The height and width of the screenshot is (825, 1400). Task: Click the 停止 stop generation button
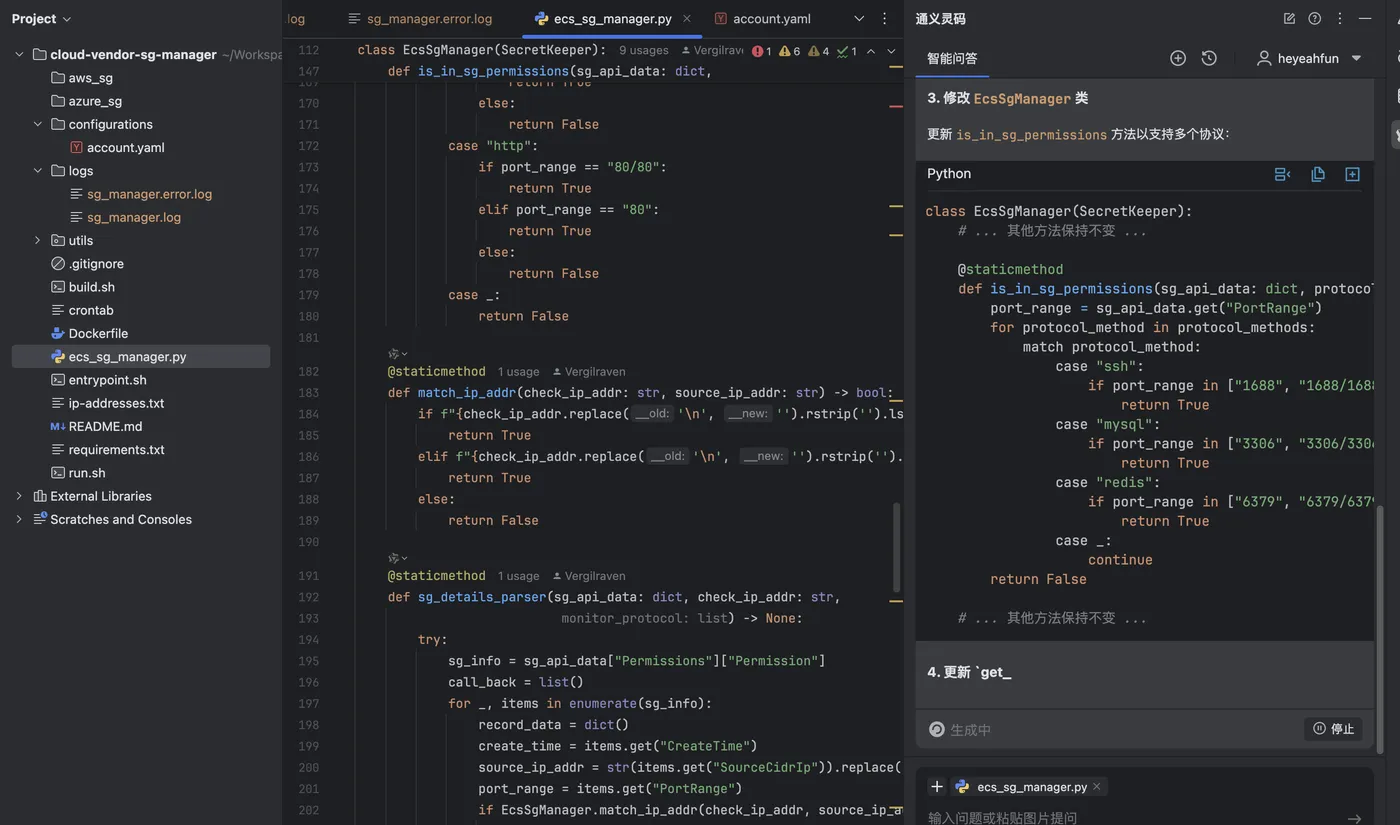coord(1333,729)
